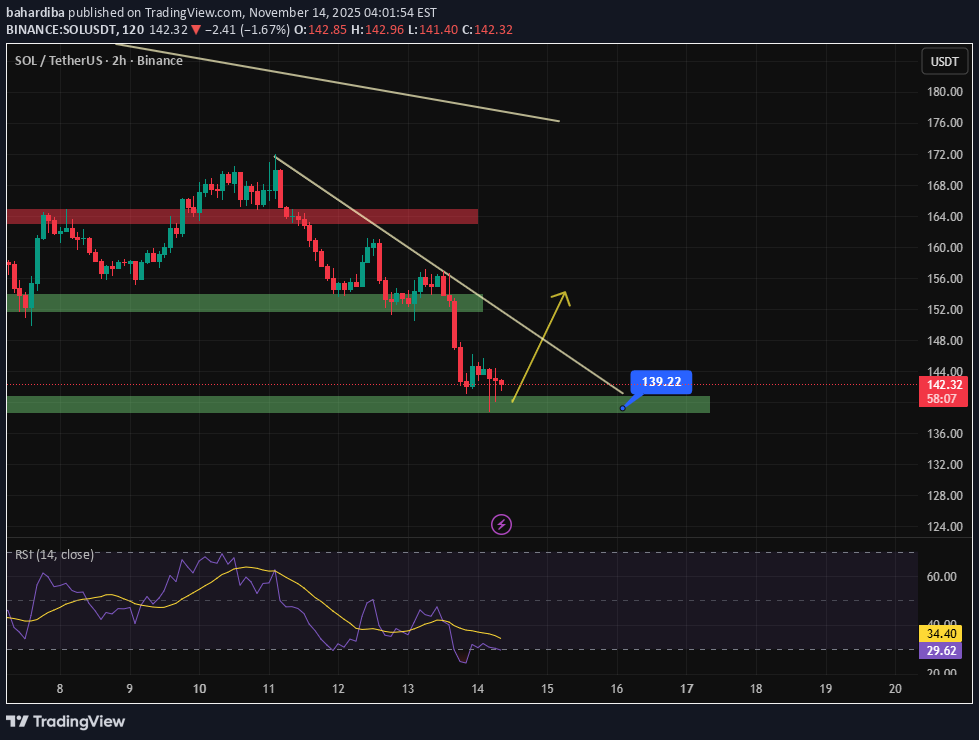
Task: Select the blue 139.22 price callout
Action: pos(660,382)
